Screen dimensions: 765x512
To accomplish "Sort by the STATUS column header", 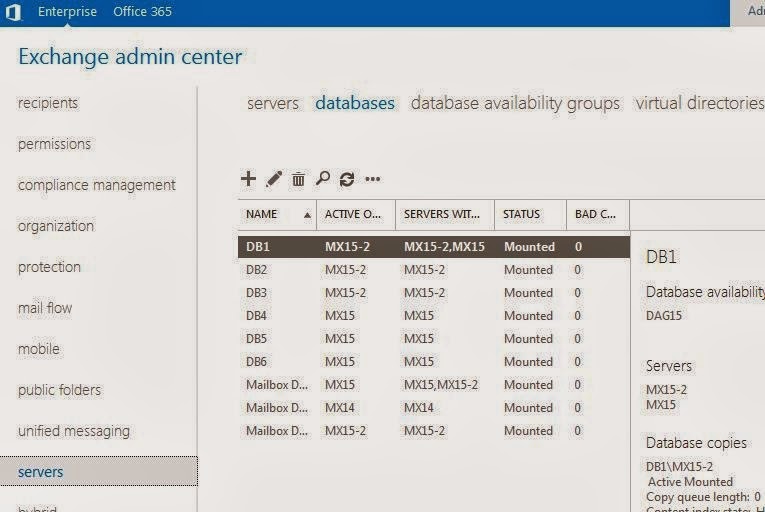I will click(521, 214).
